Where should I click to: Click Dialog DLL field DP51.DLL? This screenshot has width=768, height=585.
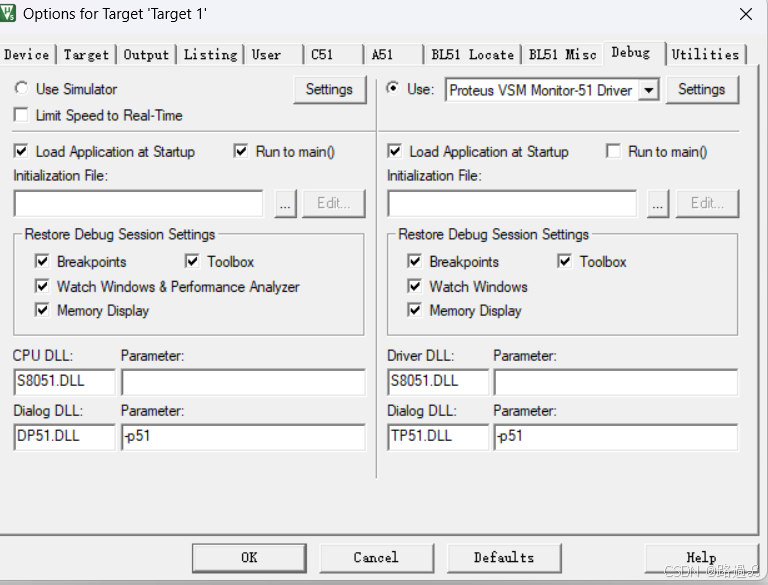[x=64, y=437]
